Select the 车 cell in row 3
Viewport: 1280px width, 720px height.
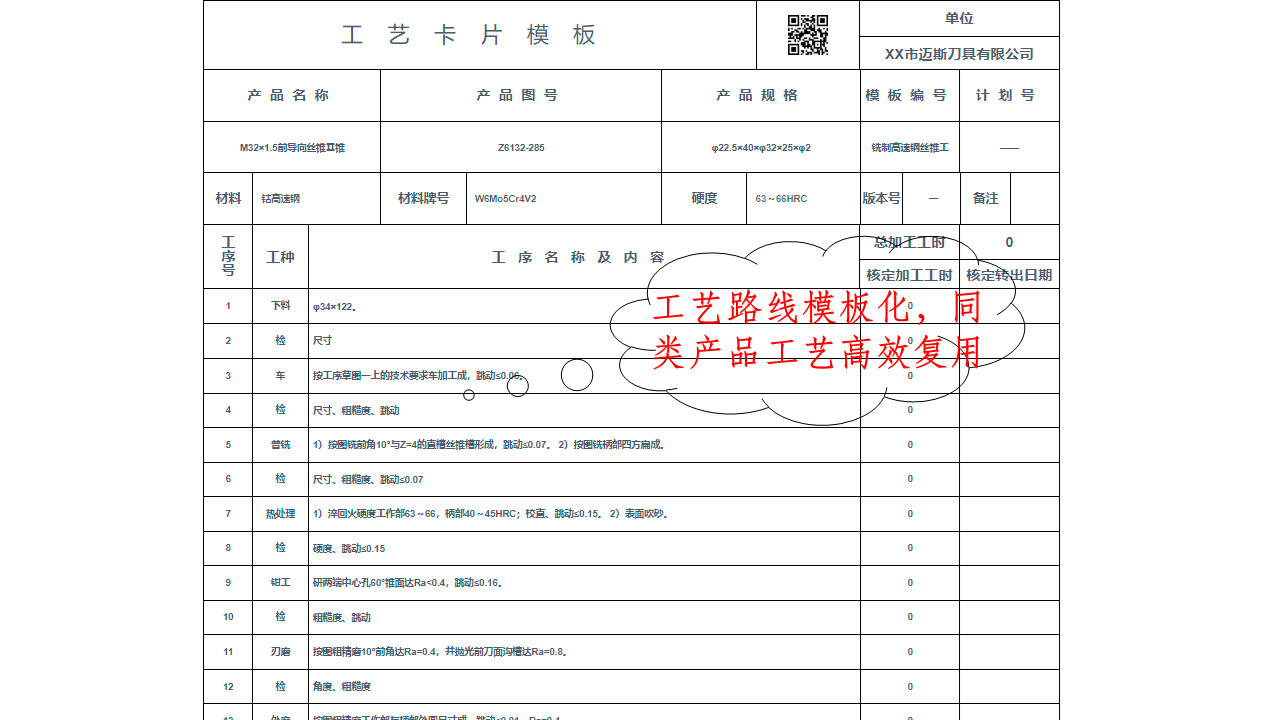pos(280,376)
